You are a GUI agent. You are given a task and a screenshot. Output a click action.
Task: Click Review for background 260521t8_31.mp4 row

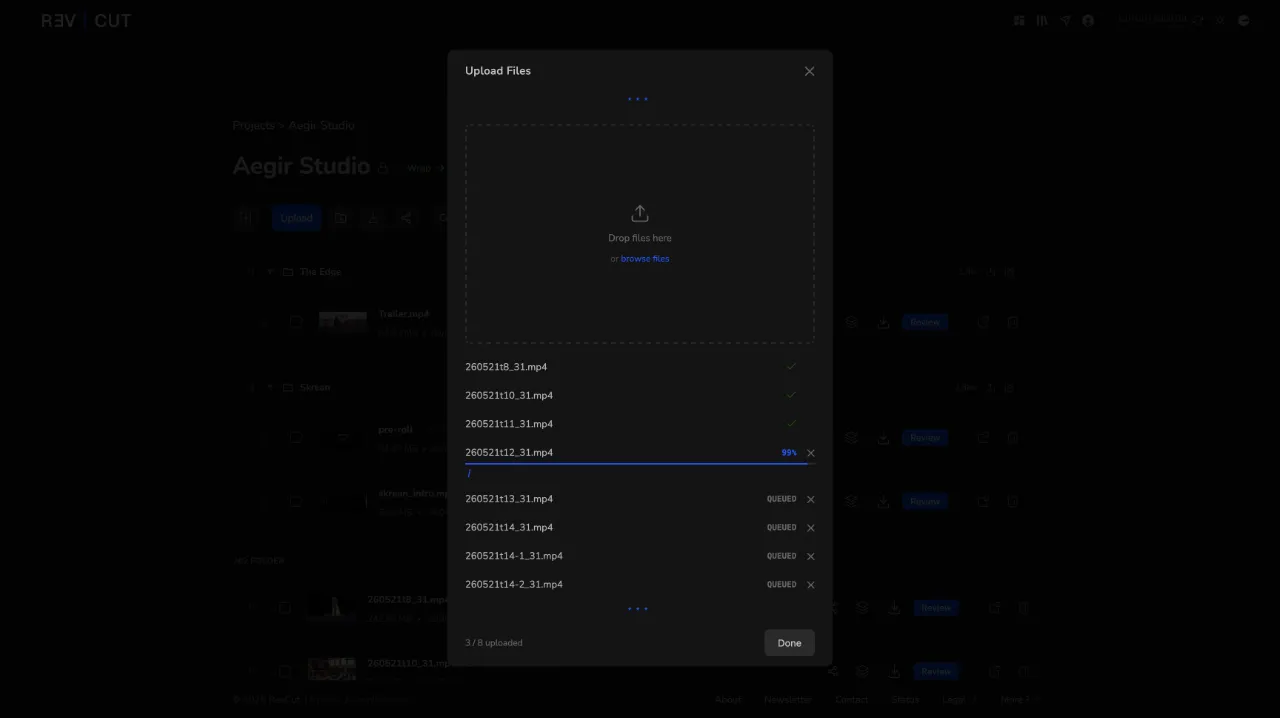click(936, 607)
